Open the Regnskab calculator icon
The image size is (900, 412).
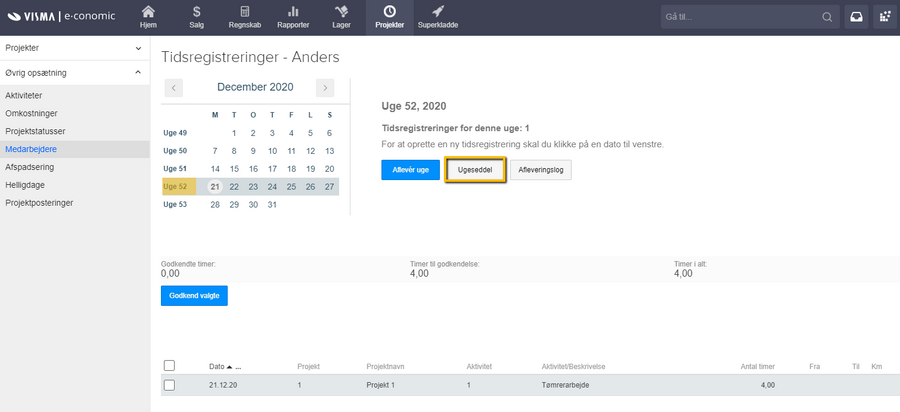click(244, 12)
